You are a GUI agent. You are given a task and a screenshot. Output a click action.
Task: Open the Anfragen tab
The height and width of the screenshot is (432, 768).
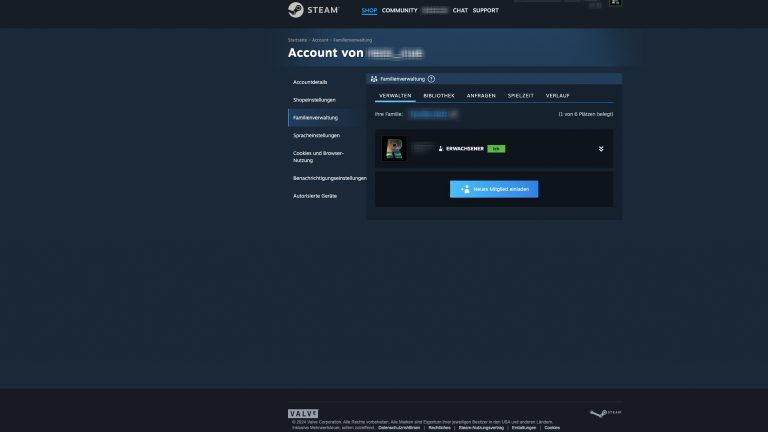pos(480,95)
